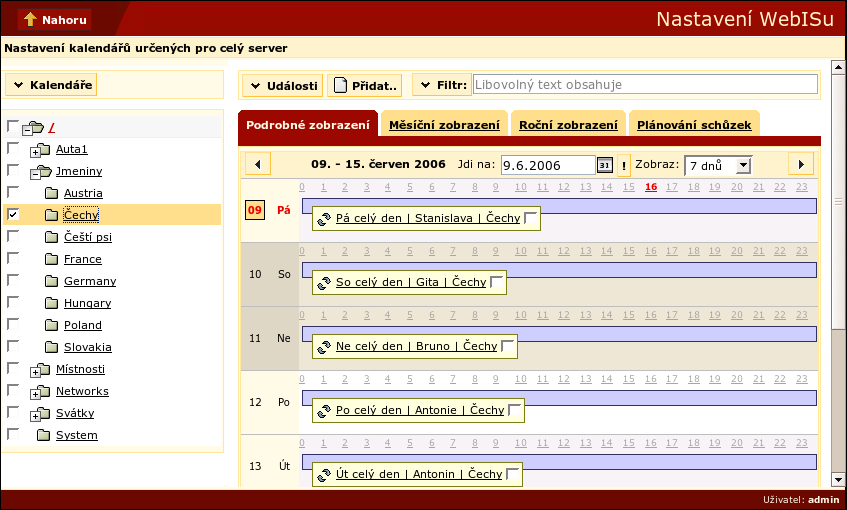Click the Jdi na date field
The image size is (847, 510).
tap(548, 165)
